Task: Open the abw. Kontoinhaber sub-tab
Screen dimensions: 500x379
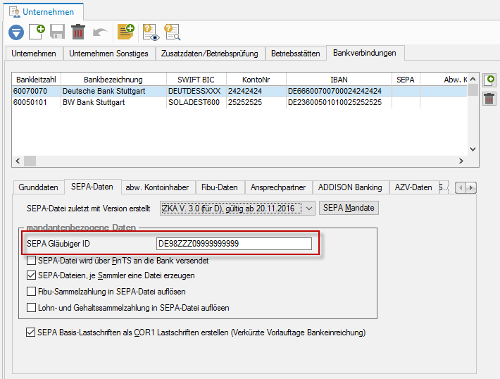Action: (x=157, y=187)
